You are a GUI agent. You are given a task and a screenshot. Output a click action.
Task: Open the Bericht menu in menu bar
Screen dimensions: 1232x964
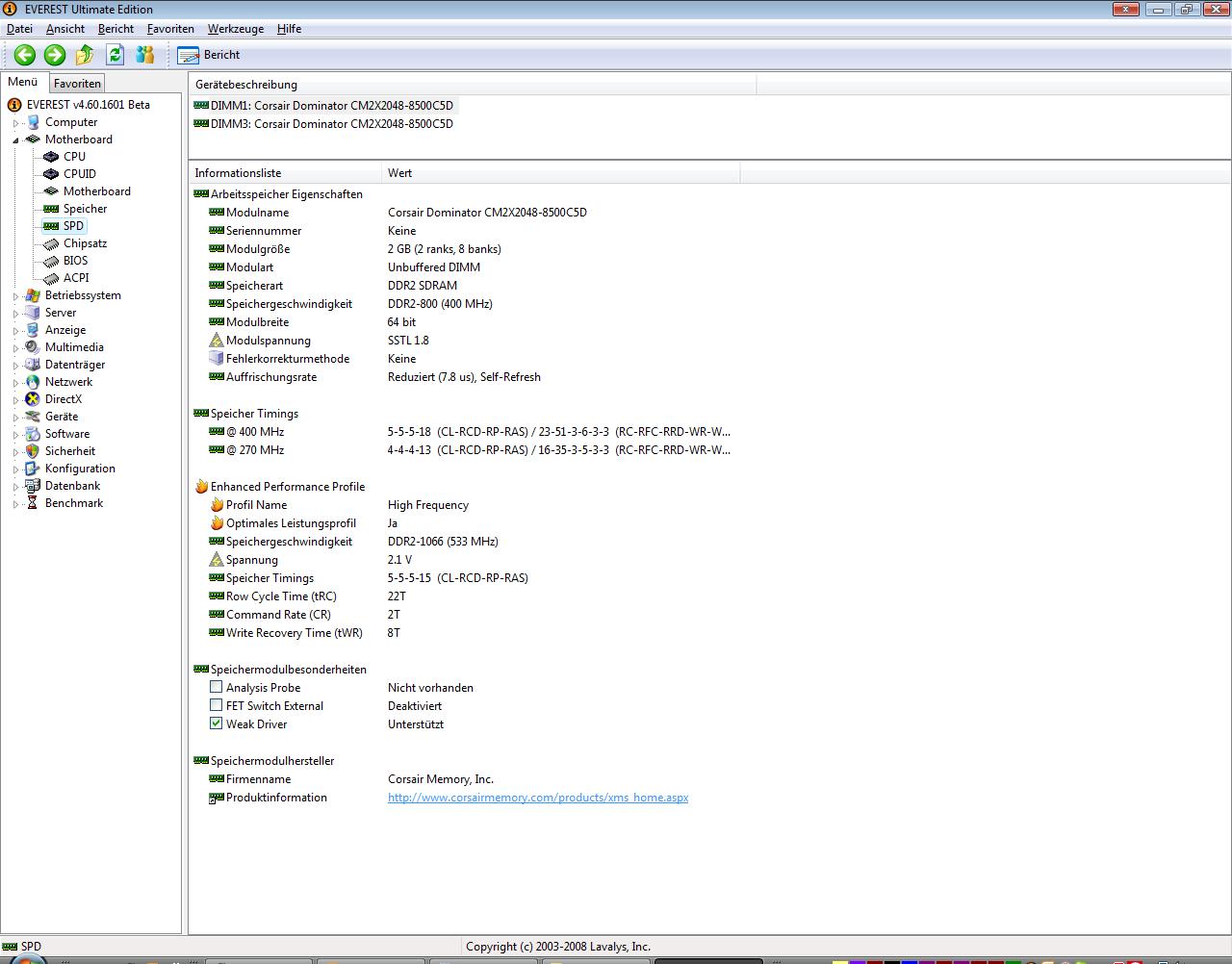coord(115,29)
